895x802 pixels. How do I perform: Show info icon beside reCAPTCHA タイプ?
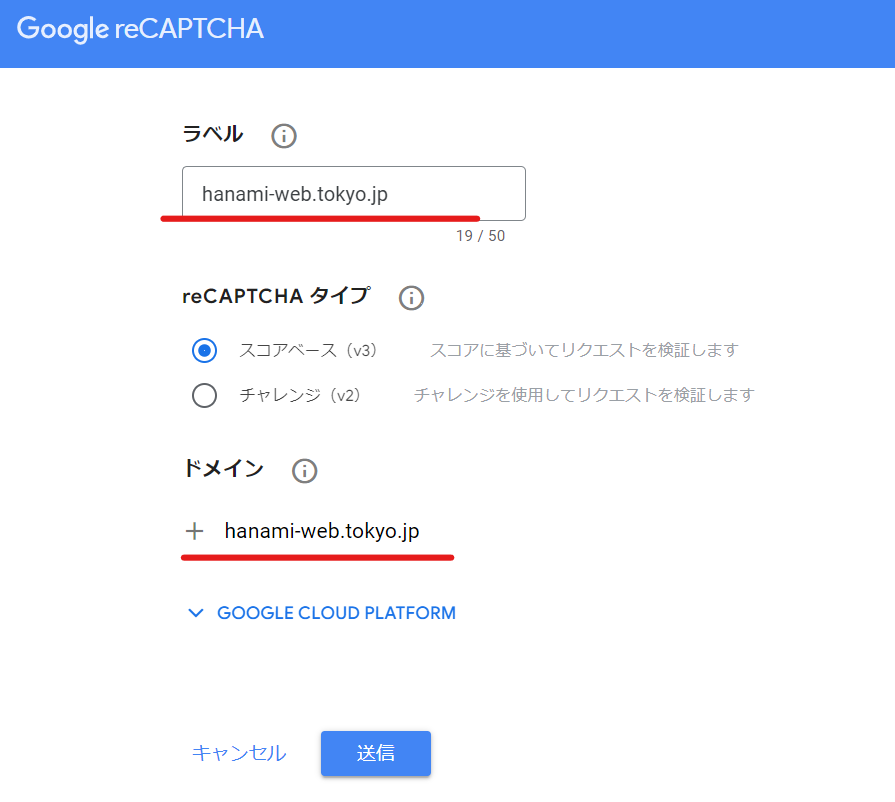[x=411, y=297]
